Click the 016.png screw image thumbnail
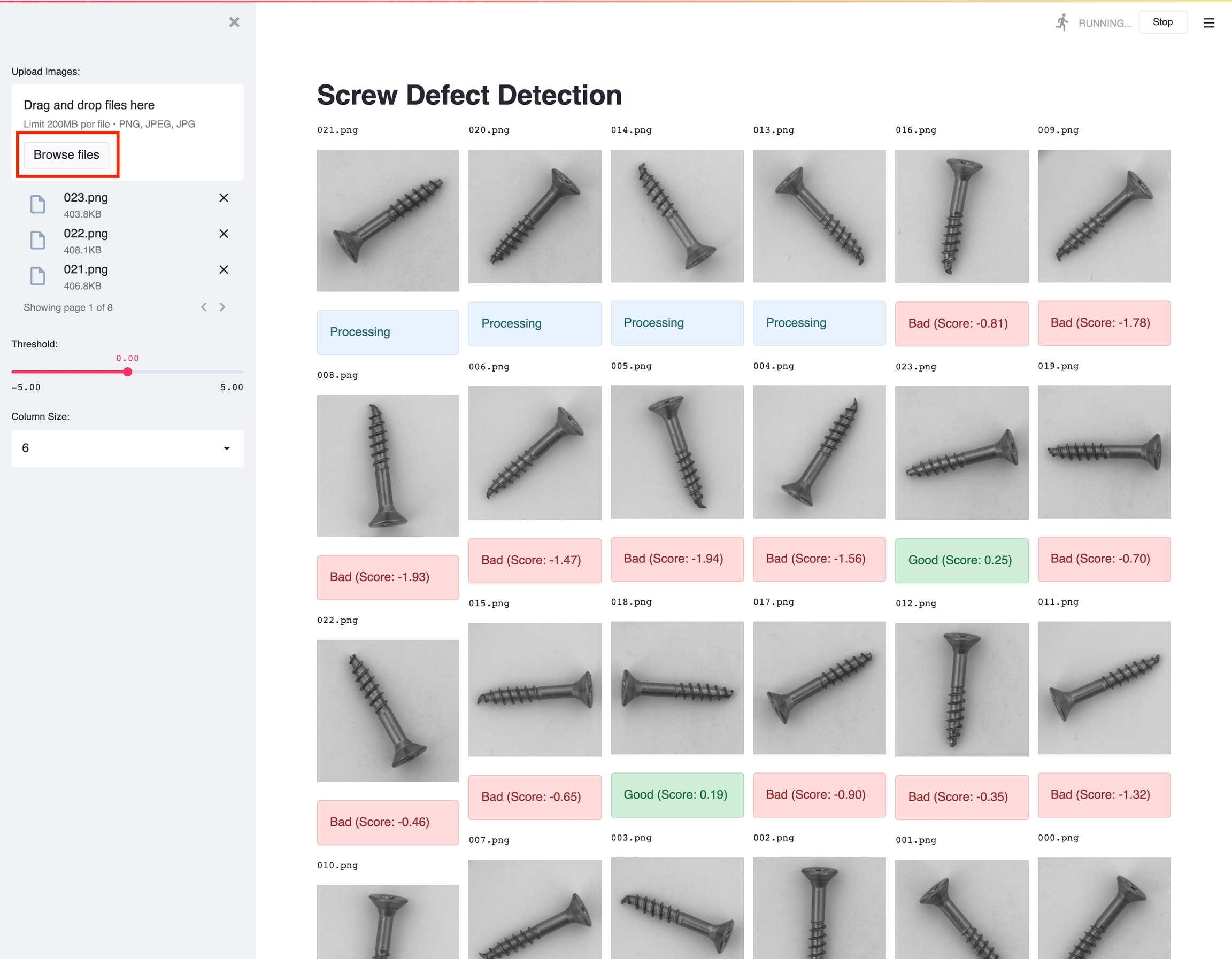 [961, 216]
